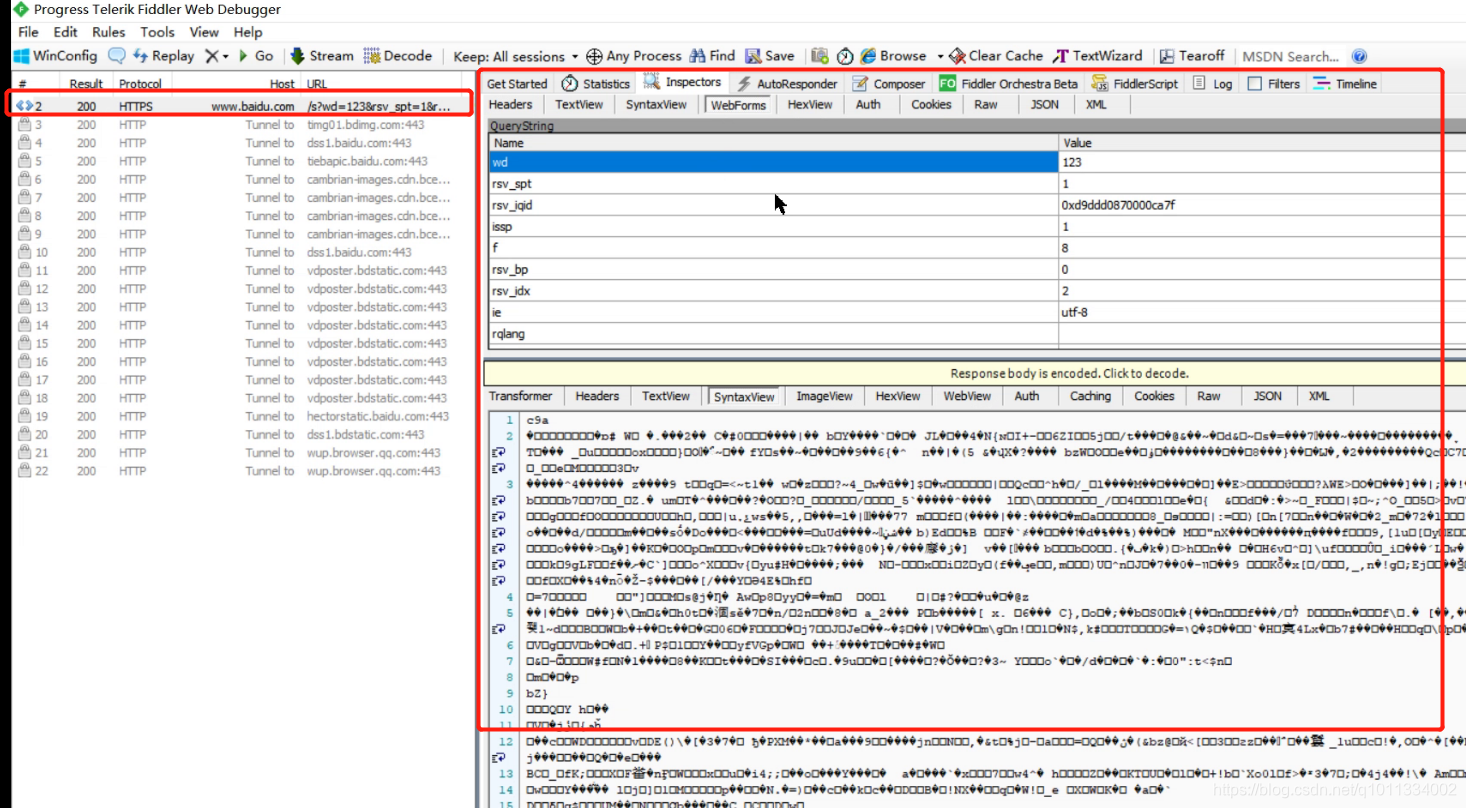1466x808 pixels.
Task: Switch to the Statistics tab
Action: (596, 84)
